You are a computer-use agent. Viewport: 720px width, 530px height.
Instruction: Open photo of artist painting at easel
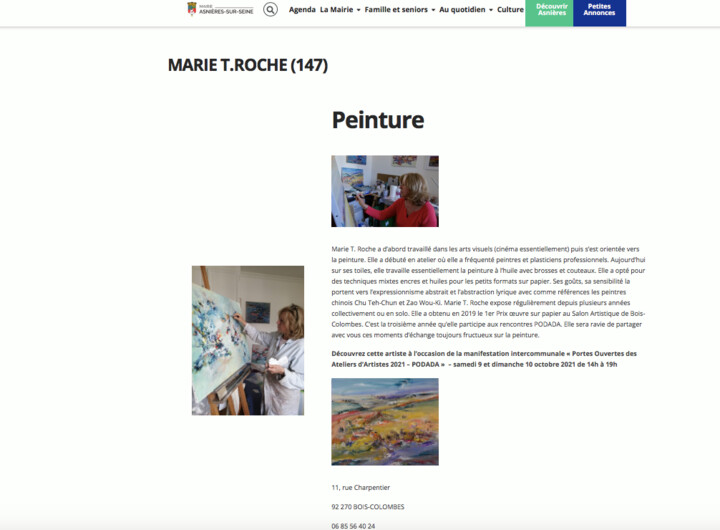coord(248,340)
